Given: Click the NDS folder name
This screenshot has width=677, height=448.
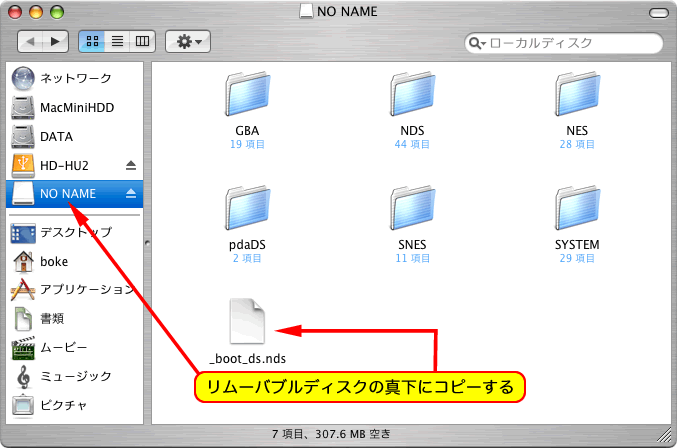Looking at the screenshot, I should tap(412, 130).
